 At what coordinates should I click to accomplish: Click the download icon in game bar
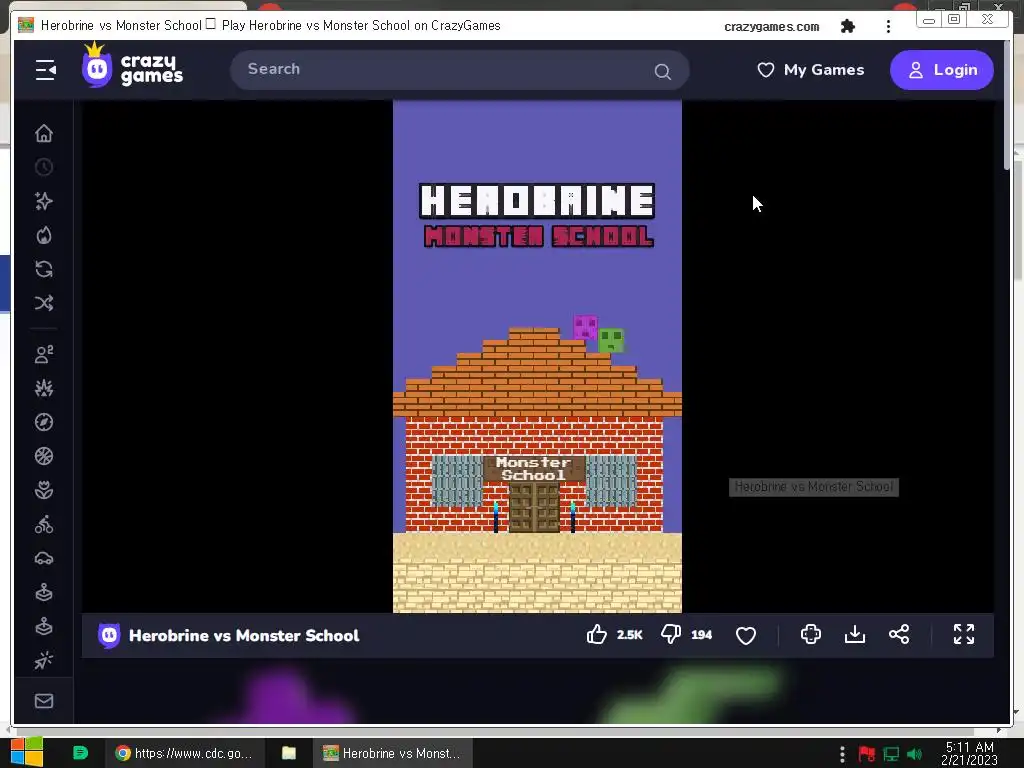coord(854,634)
